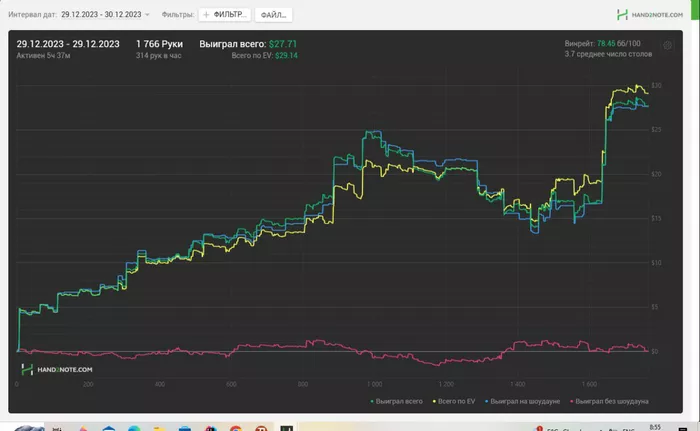Screen dimensions: 700x431
Task: Click the dropdown arrow next to the date interval
Action: coord(147,15)
